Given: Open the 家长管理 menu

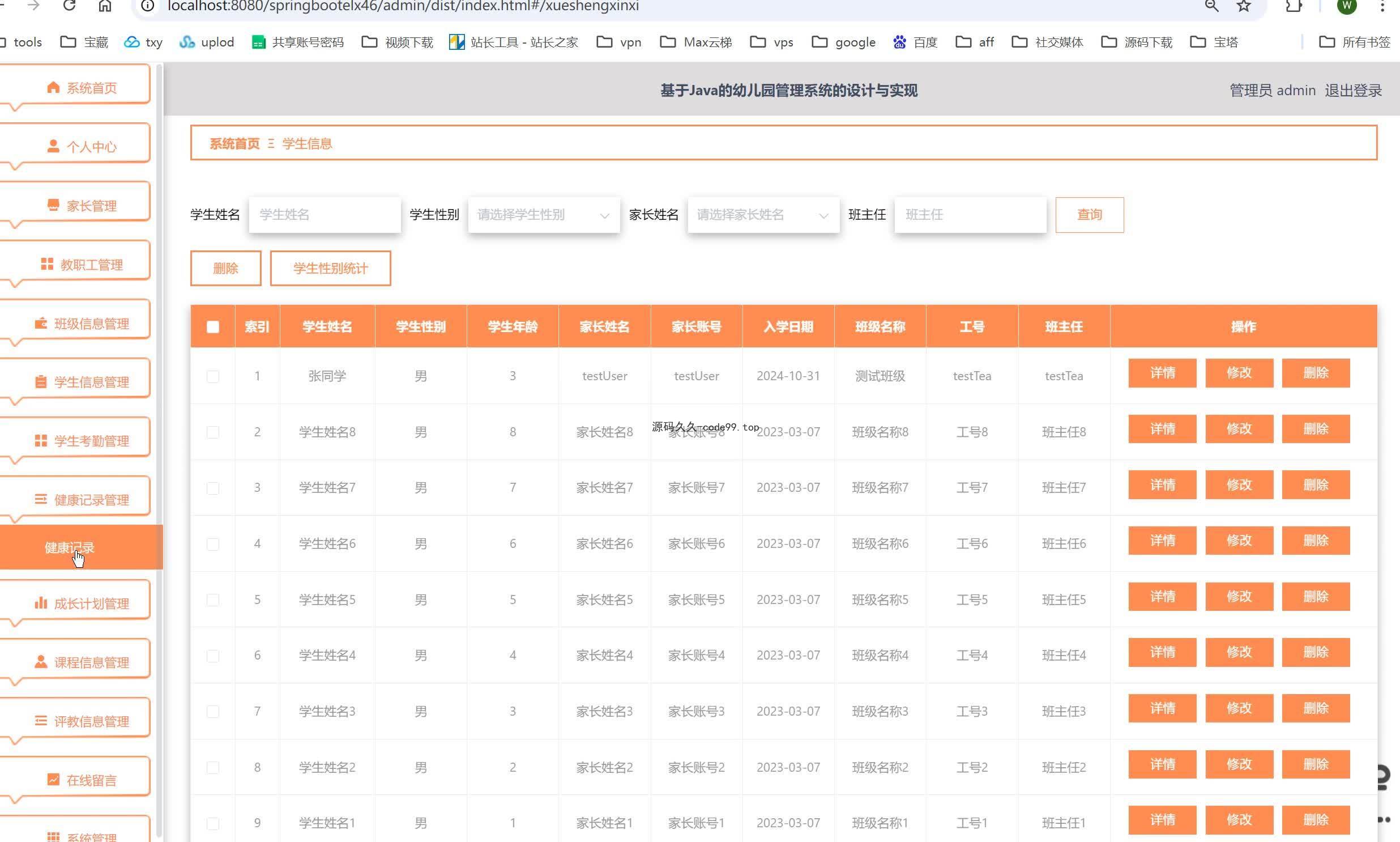Looking at the screenshot, I should coord(75,201).
